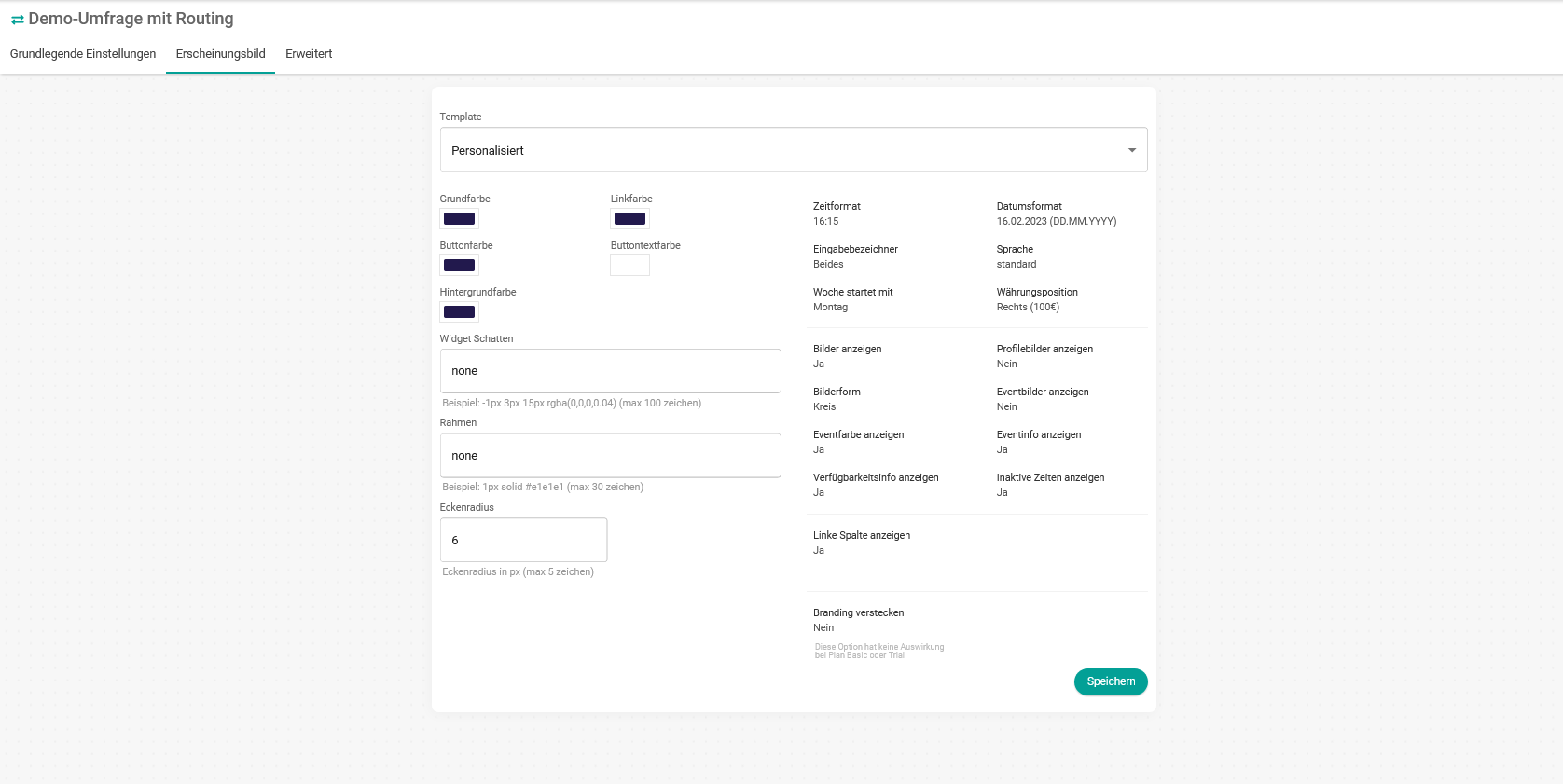Change Bilderform value Kreis
1563x784 pixels.
(824, 407)
